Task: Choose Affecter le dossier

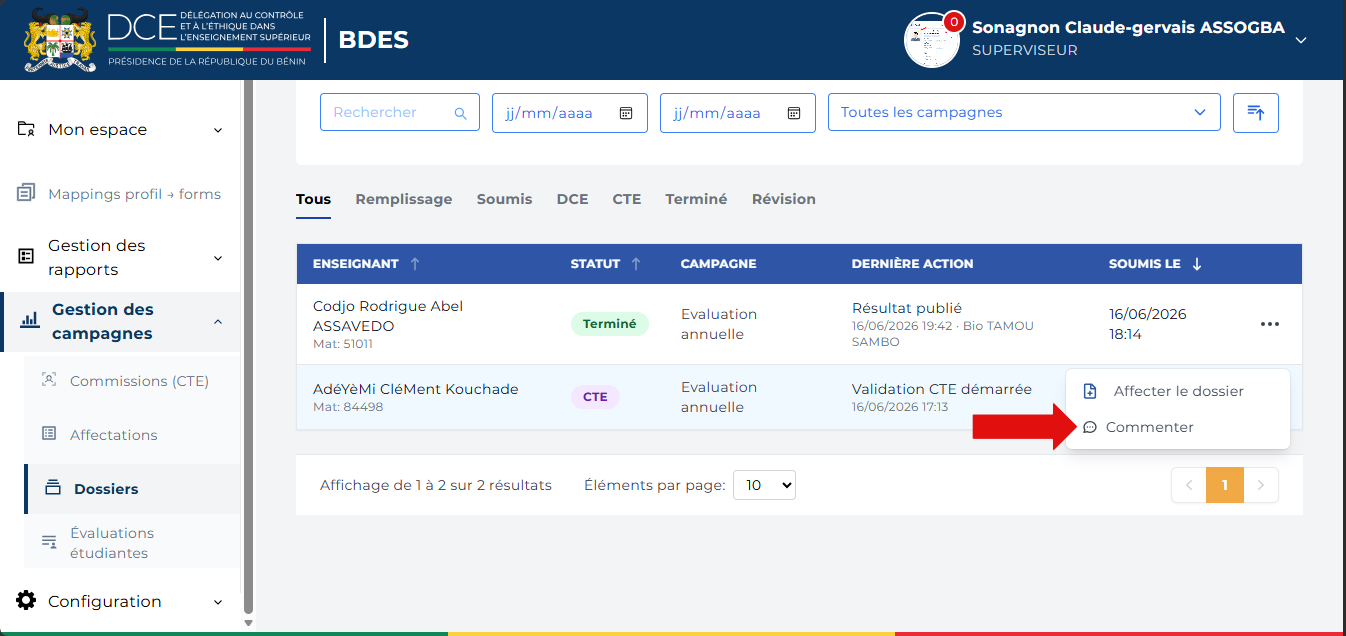Action: [1178, 391]
